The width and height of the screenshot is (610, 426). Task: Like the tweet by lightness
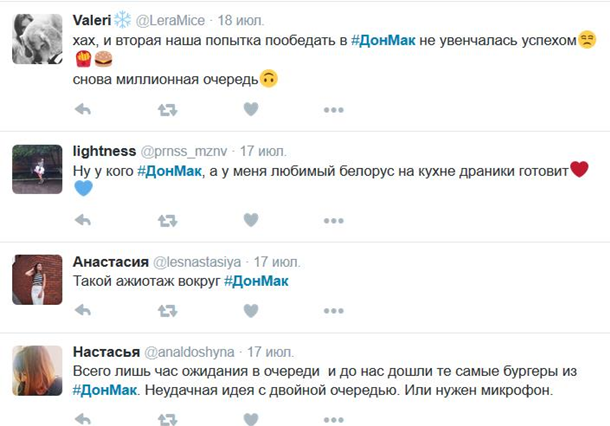pos(251,219)
